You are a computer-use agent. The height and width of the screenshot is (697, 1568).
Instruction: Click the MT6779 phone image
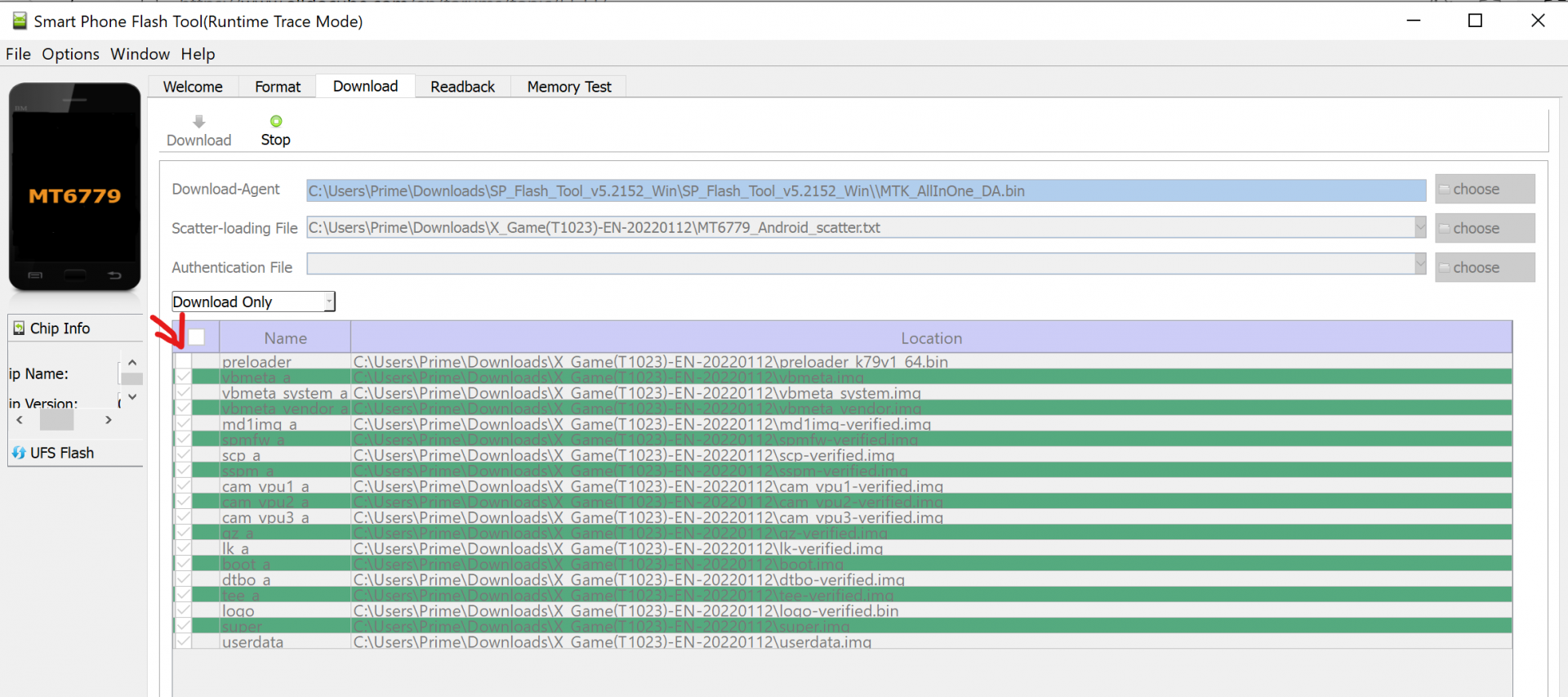tap(75, 187)
